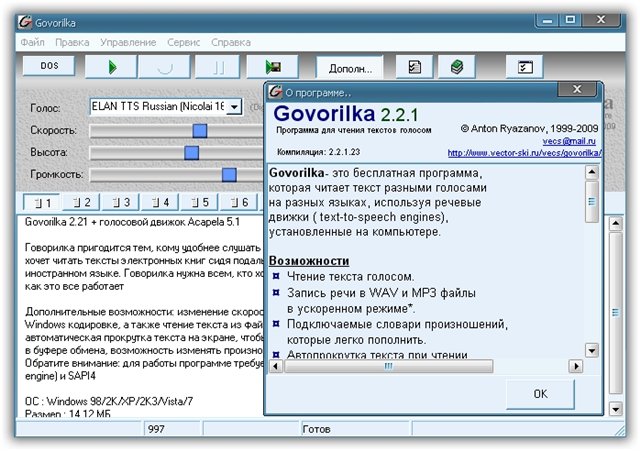This screenshot has height=451, width=640.
Task: Click the Govorilka icon in main title bar
Action: [x=25, y=22]
